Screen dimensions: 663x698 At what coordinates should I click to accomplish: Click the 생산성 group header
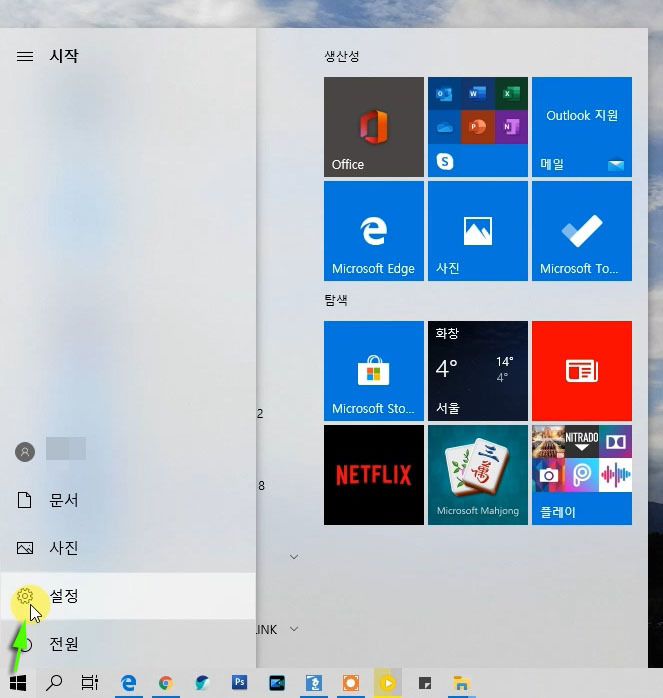click(x=342, y=56)
